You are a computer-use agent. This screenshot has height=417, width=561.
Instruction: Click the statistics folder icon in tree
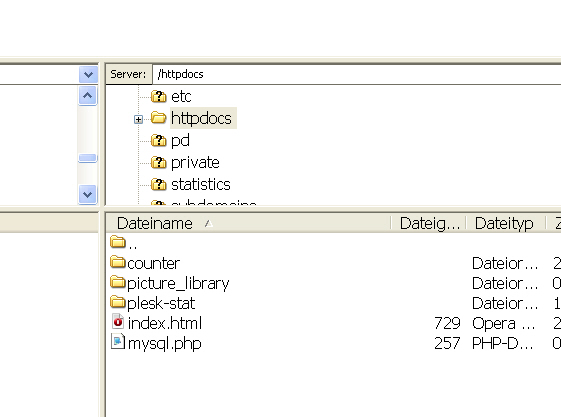[158, 185]
